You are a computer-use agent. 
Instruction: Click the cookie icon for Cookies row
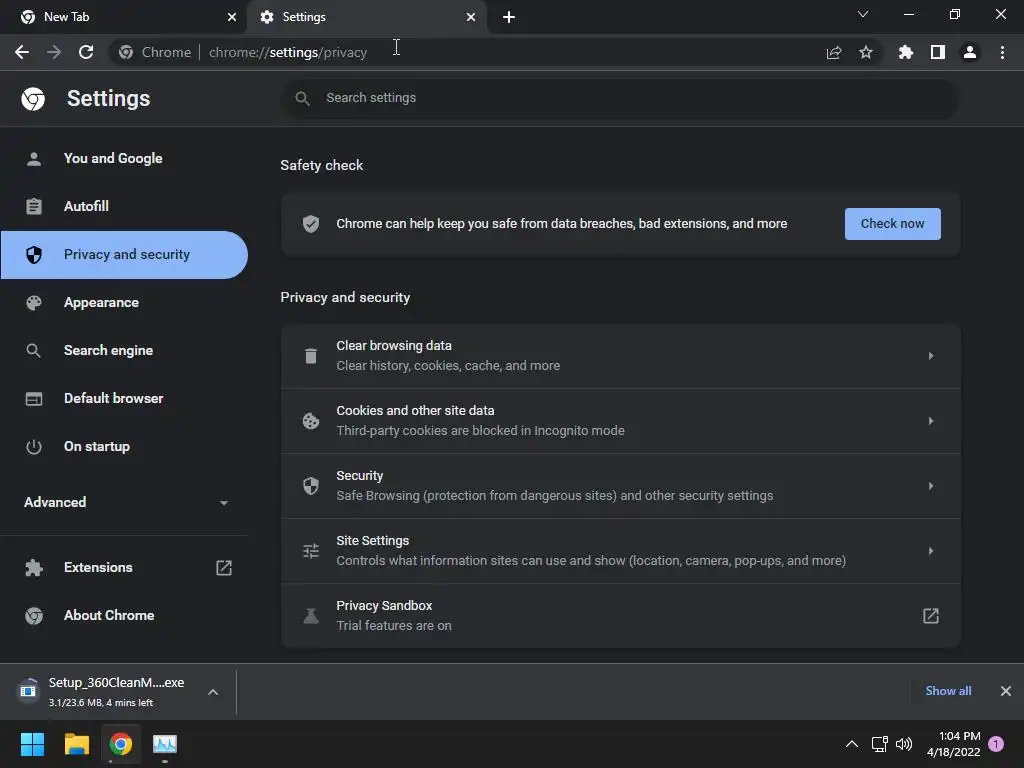311,421
